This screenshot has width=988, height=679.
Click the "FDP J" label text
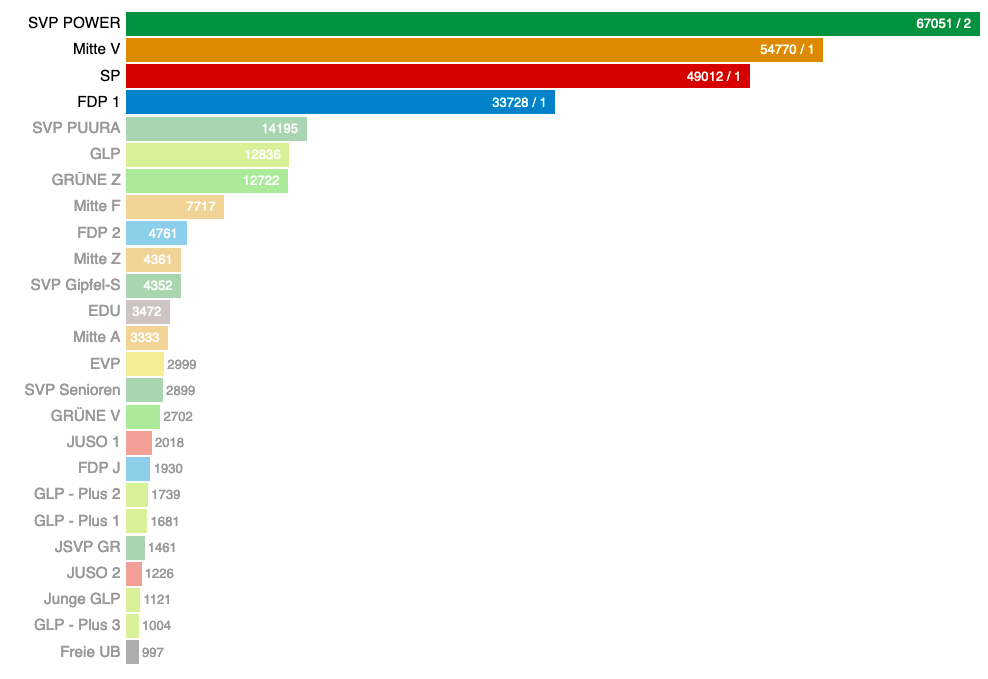(x=99, y=468)
